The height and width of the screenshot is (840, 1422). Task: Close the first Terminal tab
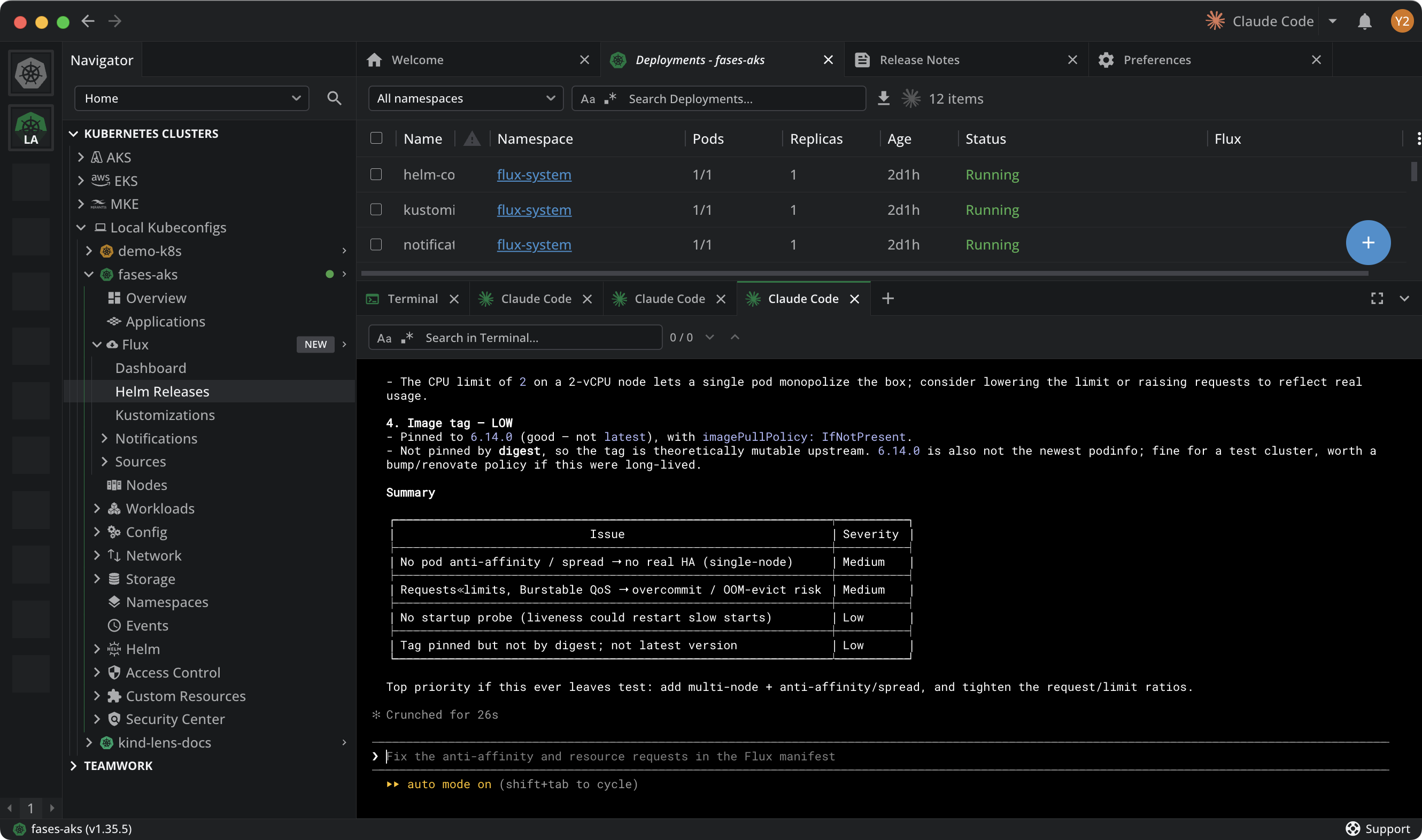pyautogui.click(x=454, y=299)
